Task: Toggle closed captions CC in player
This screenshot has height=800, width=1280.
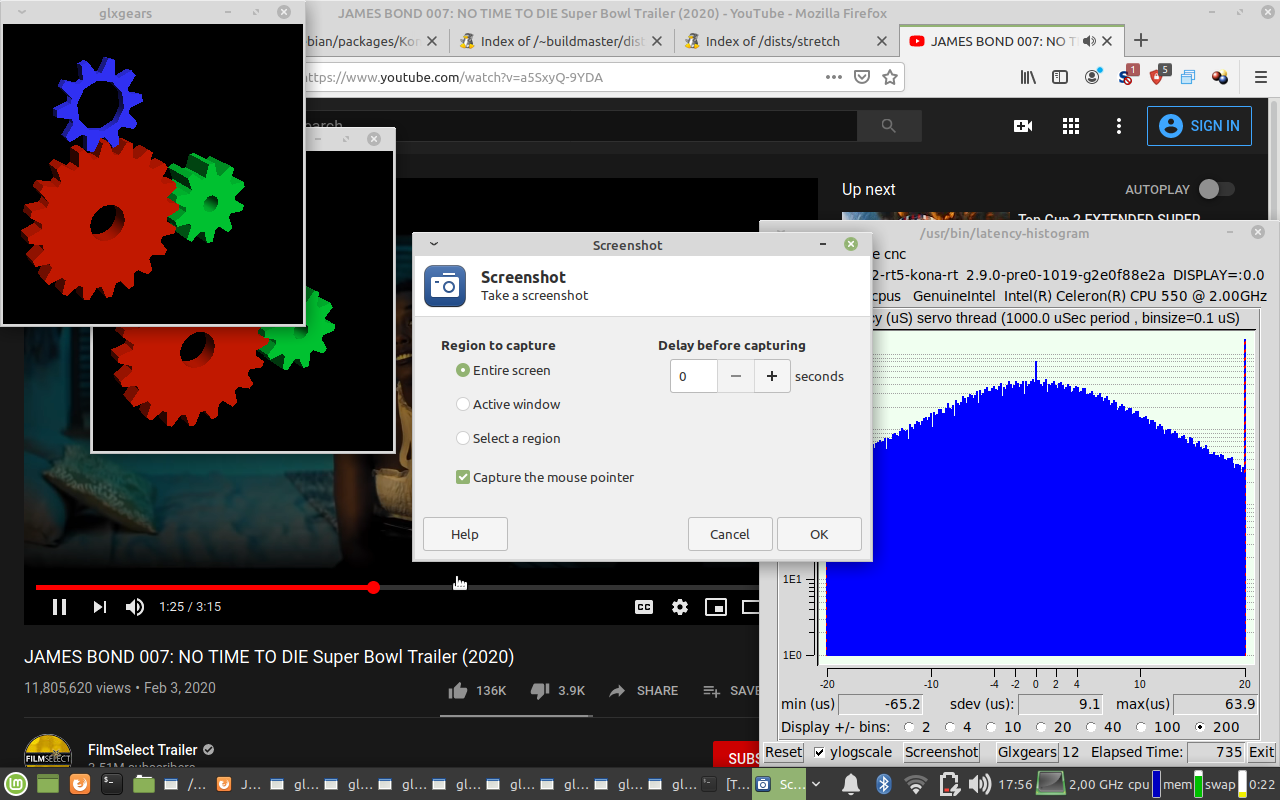Action: click(644, 607)
